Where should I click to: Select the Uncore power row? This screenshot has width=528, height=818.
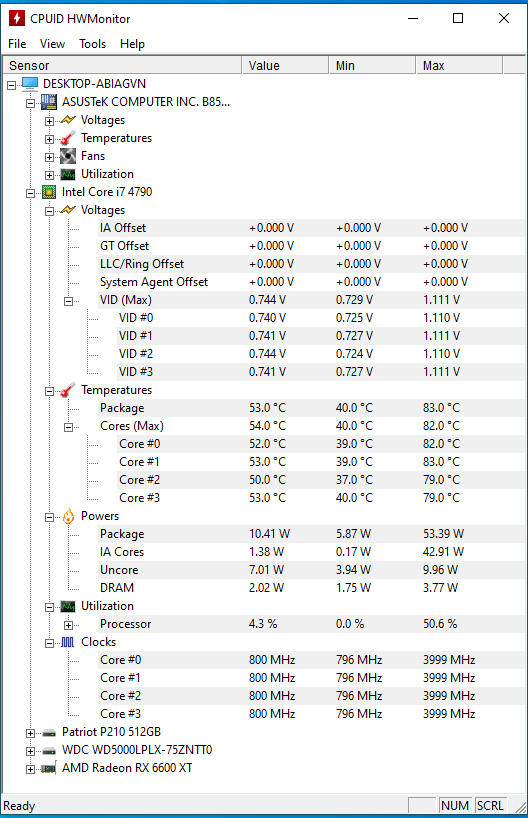(311, 570)
